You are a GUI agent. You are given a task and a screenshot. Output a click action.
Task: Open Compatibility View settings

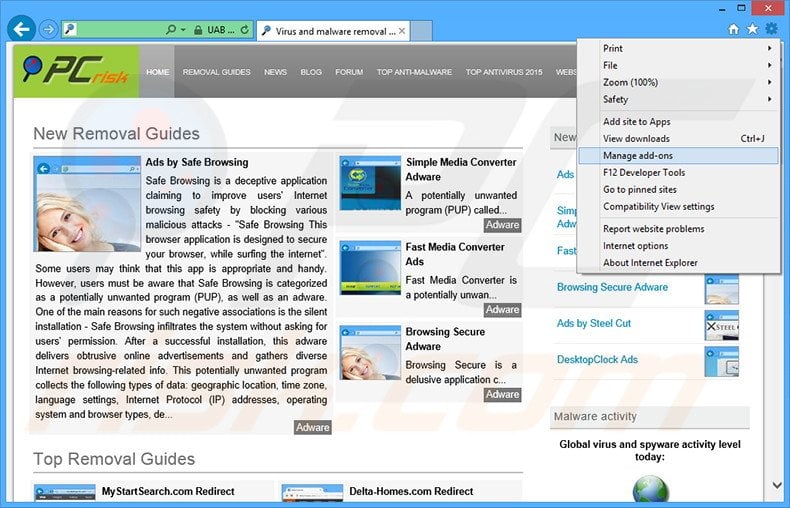678,207
